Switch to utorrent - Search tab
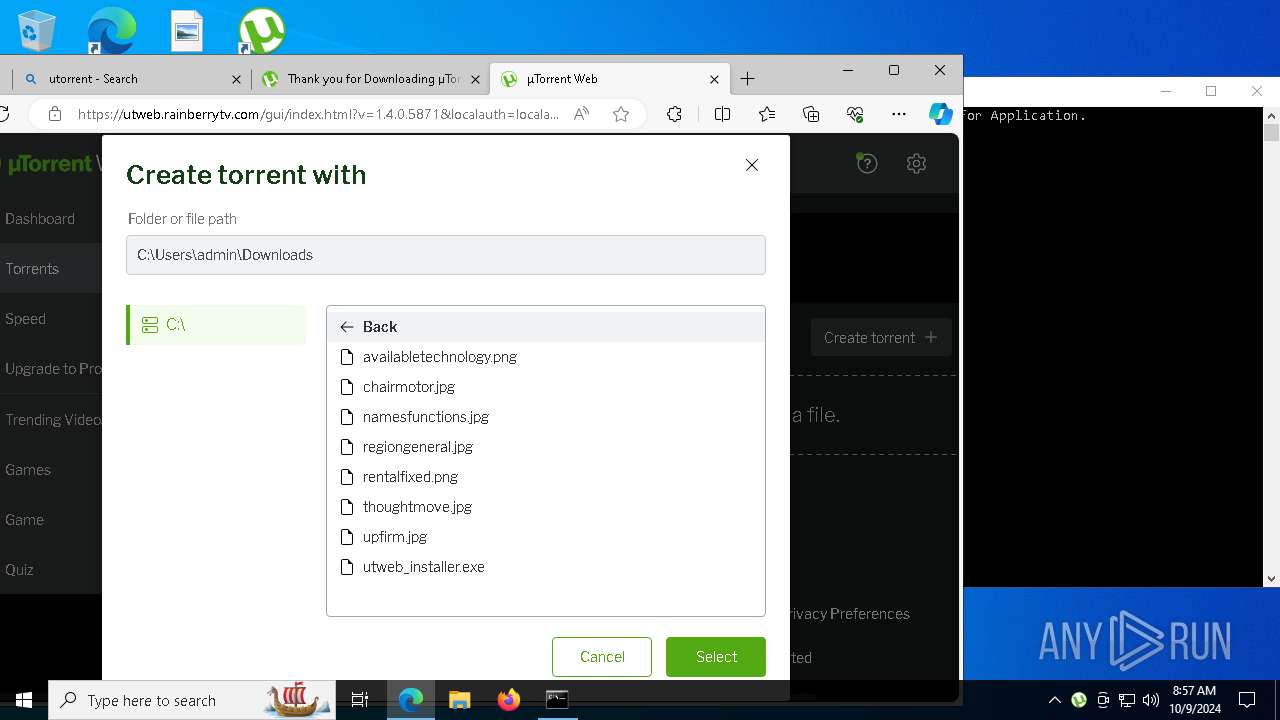The width and height of the screenshot is (1280, 720). [x=130, y=79]
